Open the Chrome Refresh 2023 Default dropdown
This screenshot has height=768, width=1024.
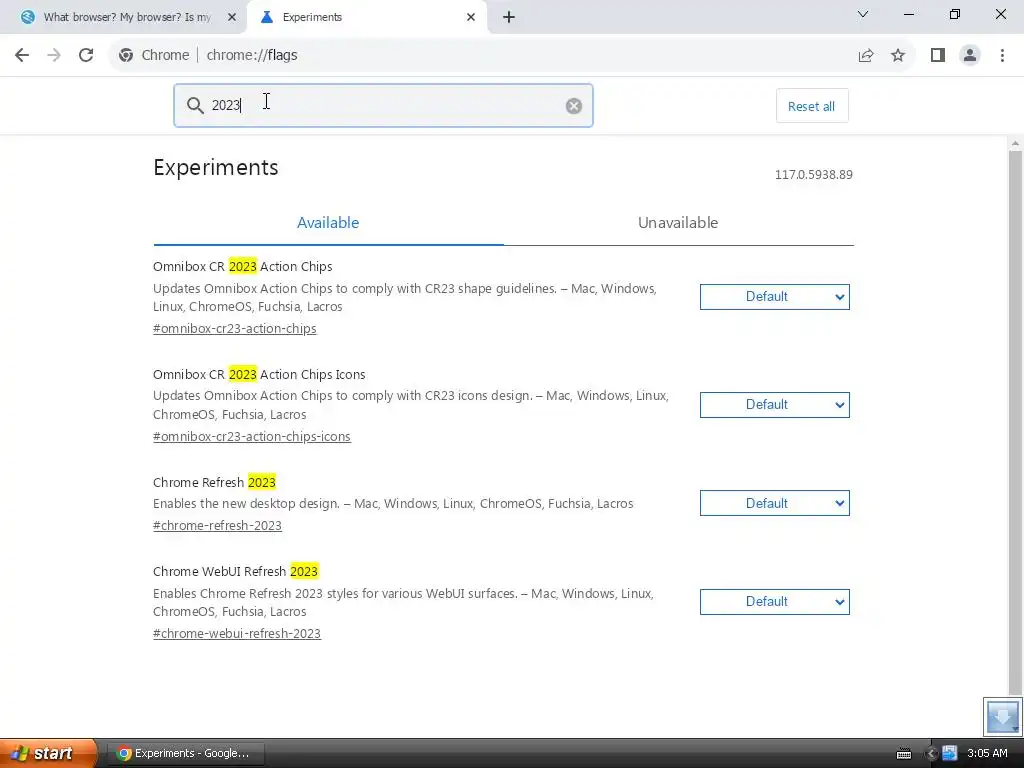point(775,503)
